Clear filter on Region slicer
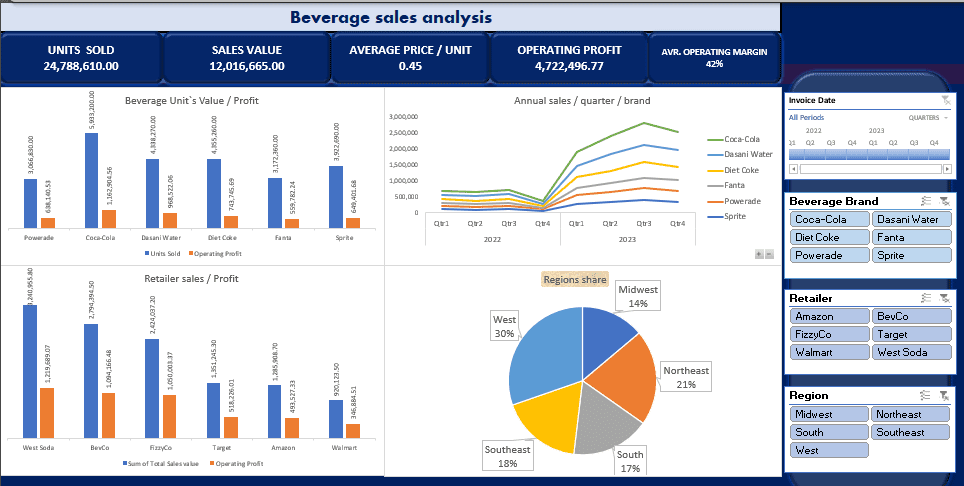 tap(946, 395)
